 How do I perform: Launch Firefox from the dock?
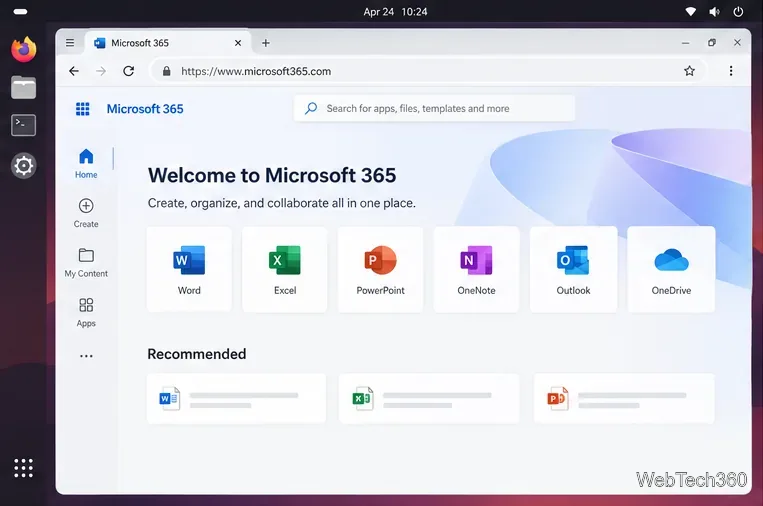pyautogui.click(x=23, y=49)
